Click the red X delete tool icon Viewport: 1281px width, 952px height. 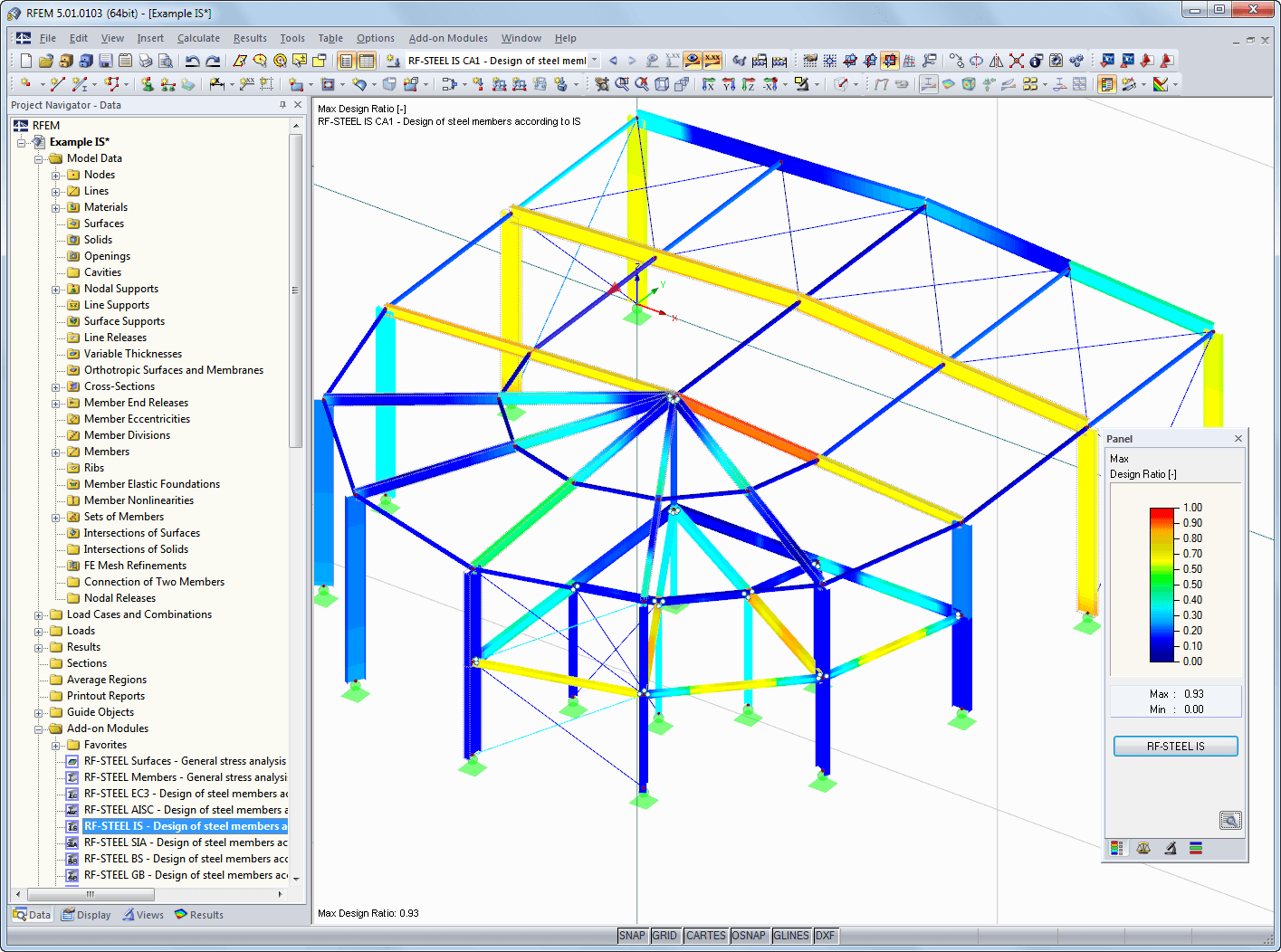[1016, 61]
